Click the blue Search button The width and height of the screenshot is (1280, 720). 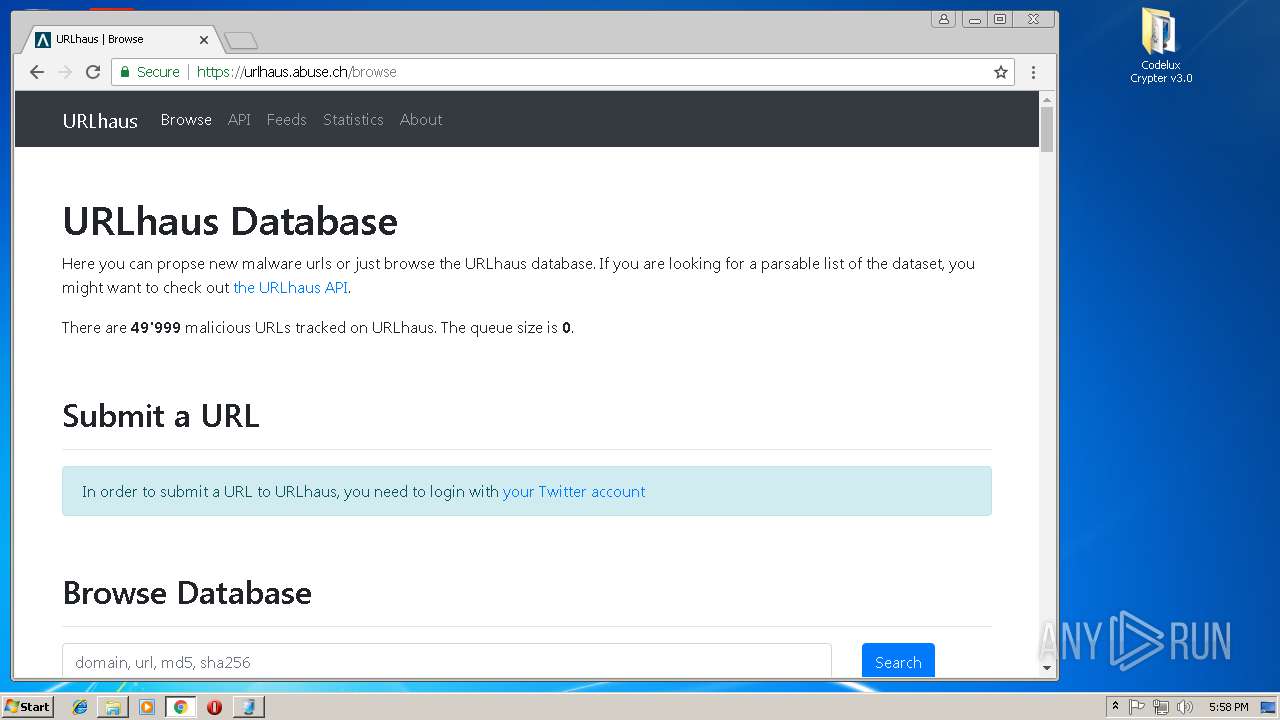pos(898,661)
